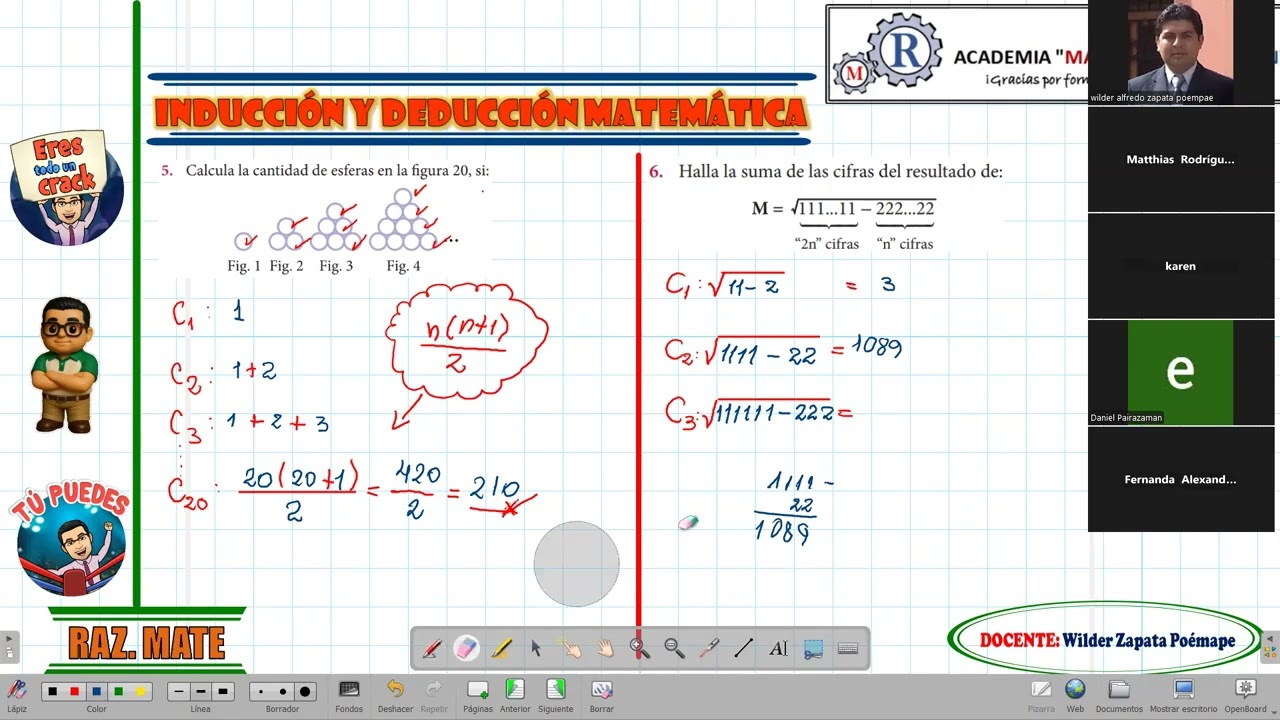Click the "INDUCCIÓN Y DEDUCCIÓN MATEMÁTICA" title

pyautogui.click(x=481, y=113)
